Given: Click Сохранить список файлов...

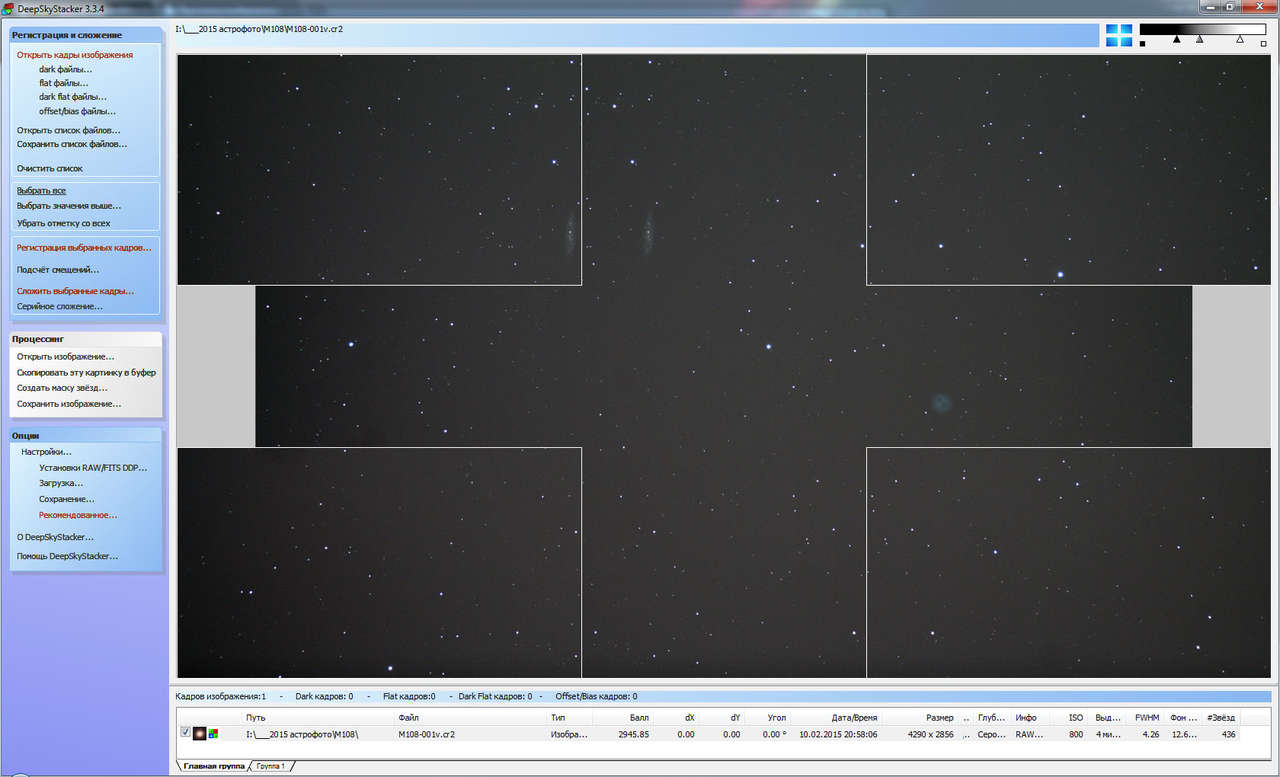Looking at the screenshot, I should 72,144.
